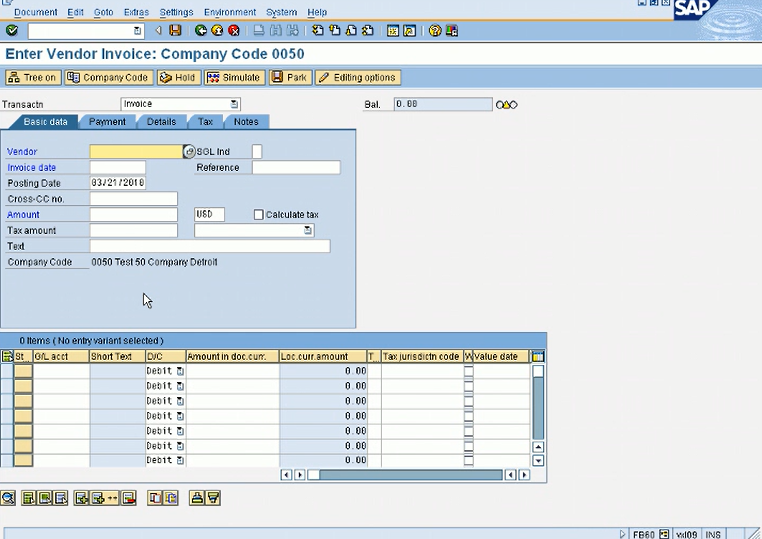Viewport: 762px width, 539px height.
Task: Click the Copy cell contents icon
Action: point(171,498)
